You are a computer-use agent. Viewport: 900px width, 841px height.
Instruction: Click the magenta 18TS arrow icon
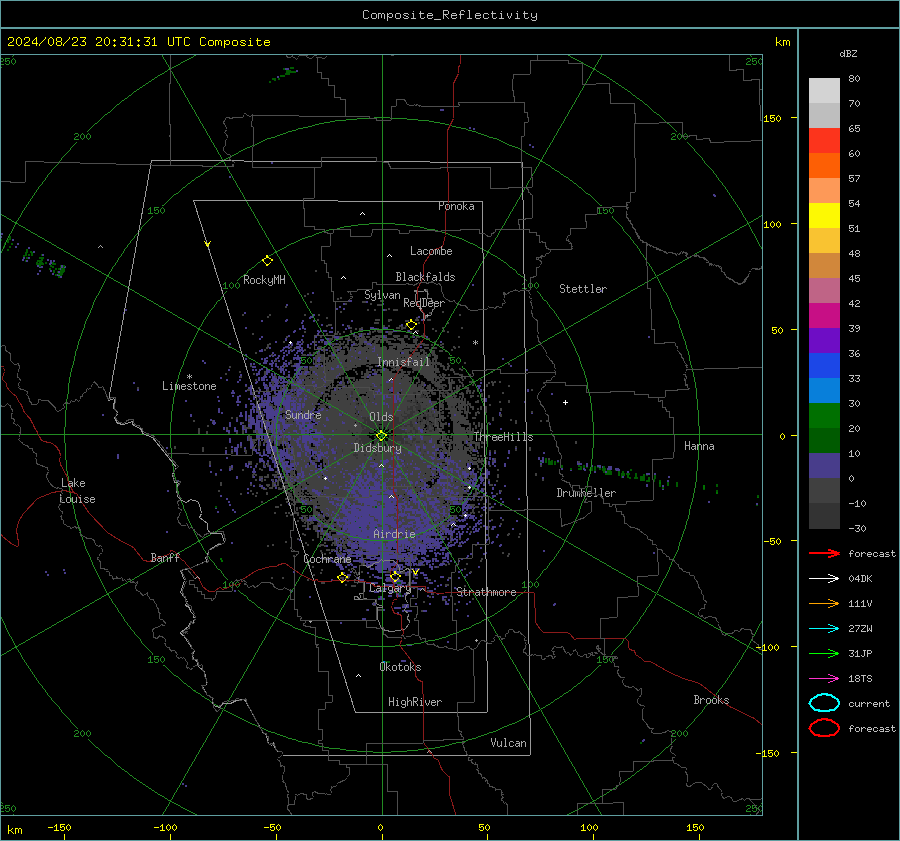click(x=824, y=679)
